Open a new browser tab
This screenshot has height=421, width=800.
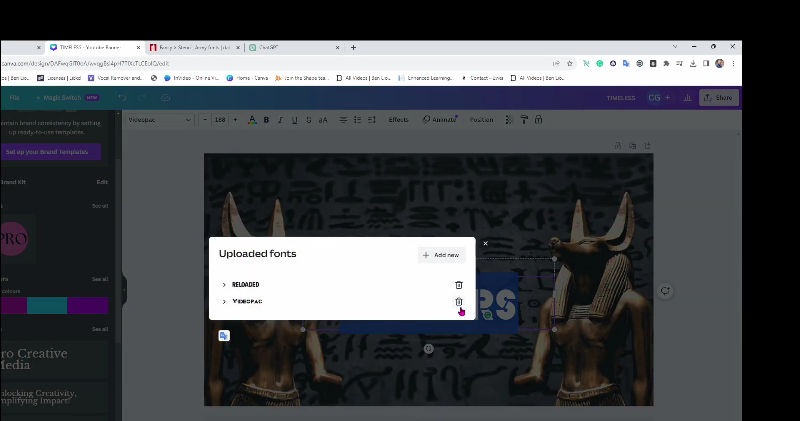pyautogui.click(x=353, y=47)
